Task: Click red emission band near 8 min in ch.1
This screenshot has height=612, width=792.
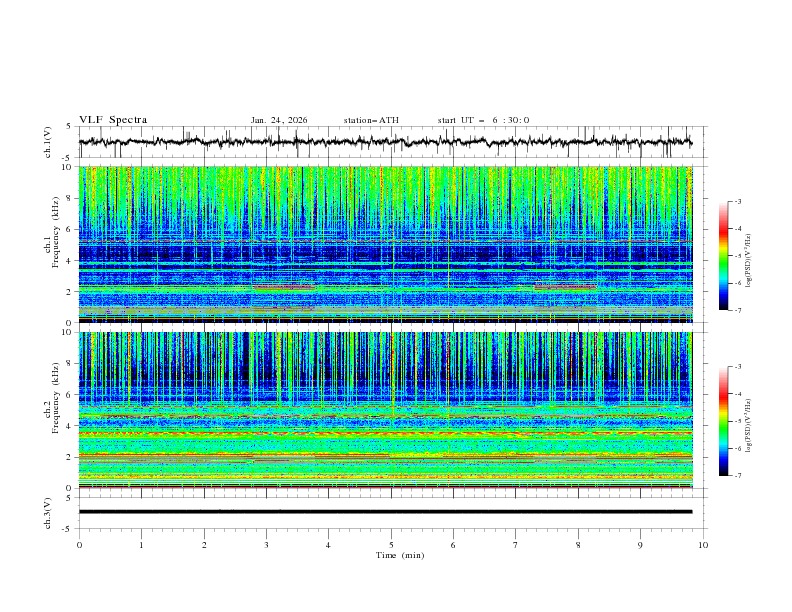Action: [x=565, y=286]
